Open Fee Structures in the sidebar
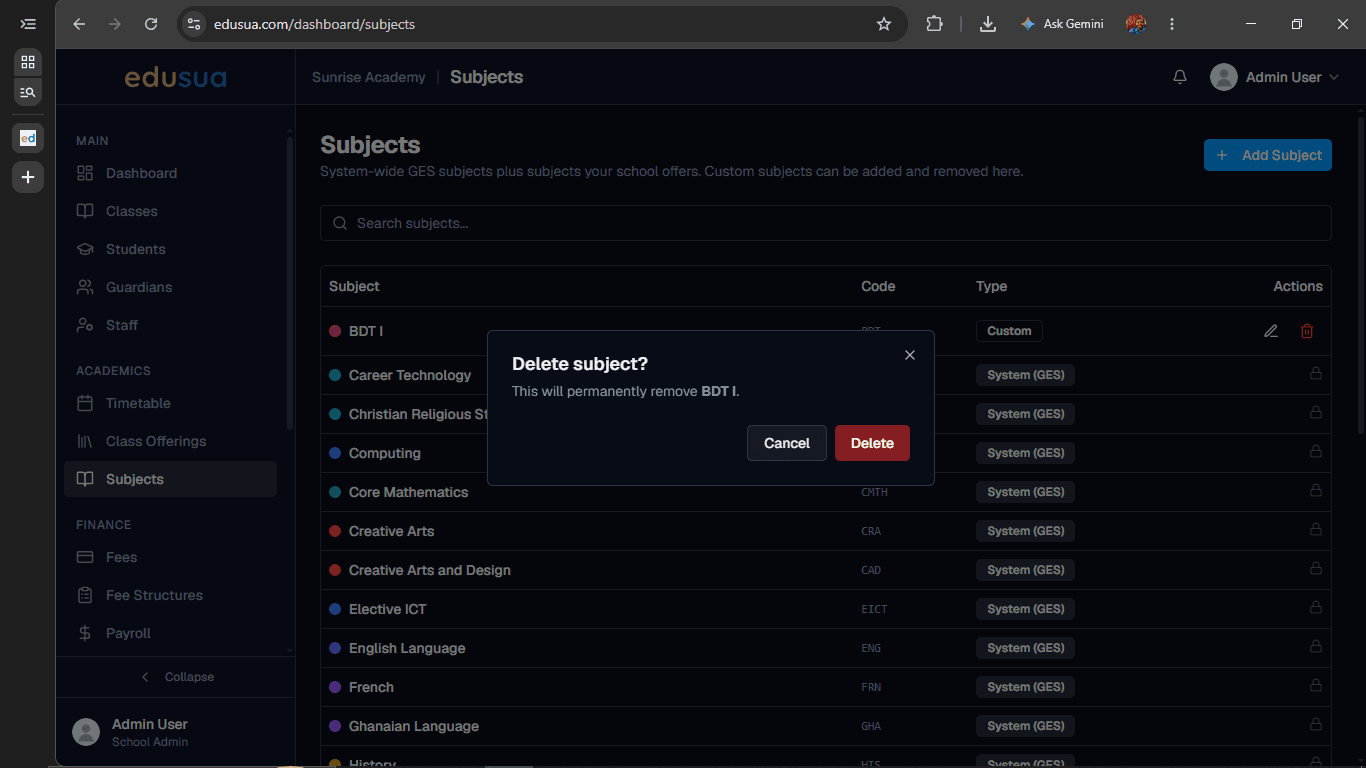The height and width of the screenshot is (768, 1366). pyautogui.click(x=170, y=595)
